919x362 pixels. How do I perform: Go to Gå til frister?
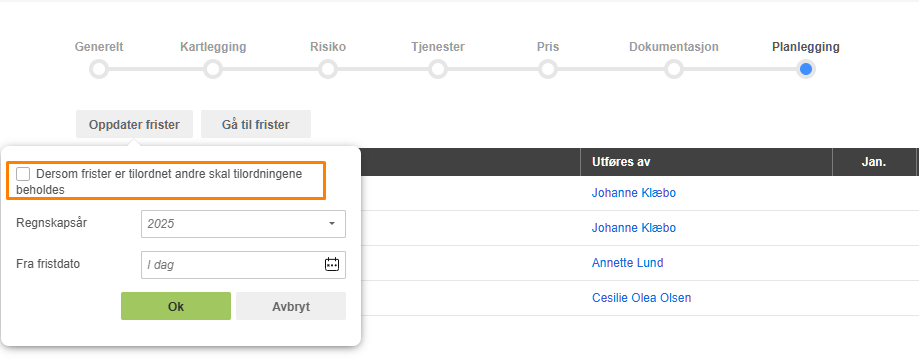[x=256, y=124]
